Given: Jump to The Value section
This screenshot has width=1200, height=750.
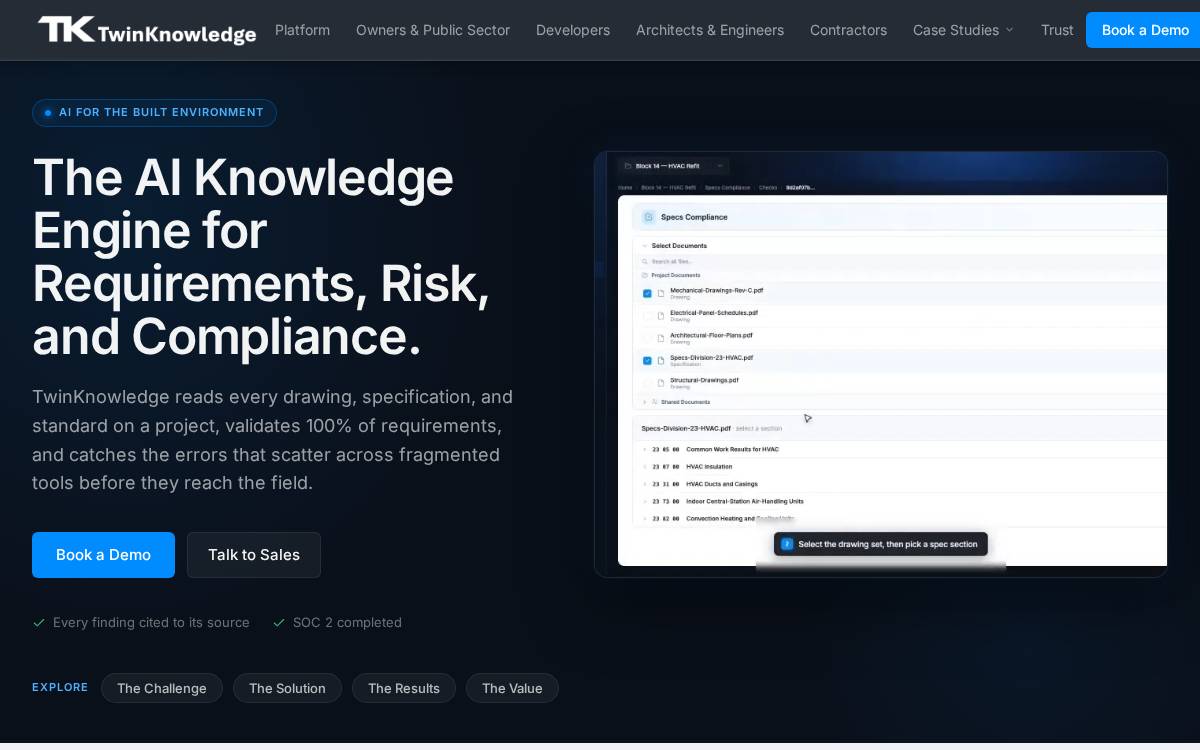Looking at the screenshot, I should point(512,688).
